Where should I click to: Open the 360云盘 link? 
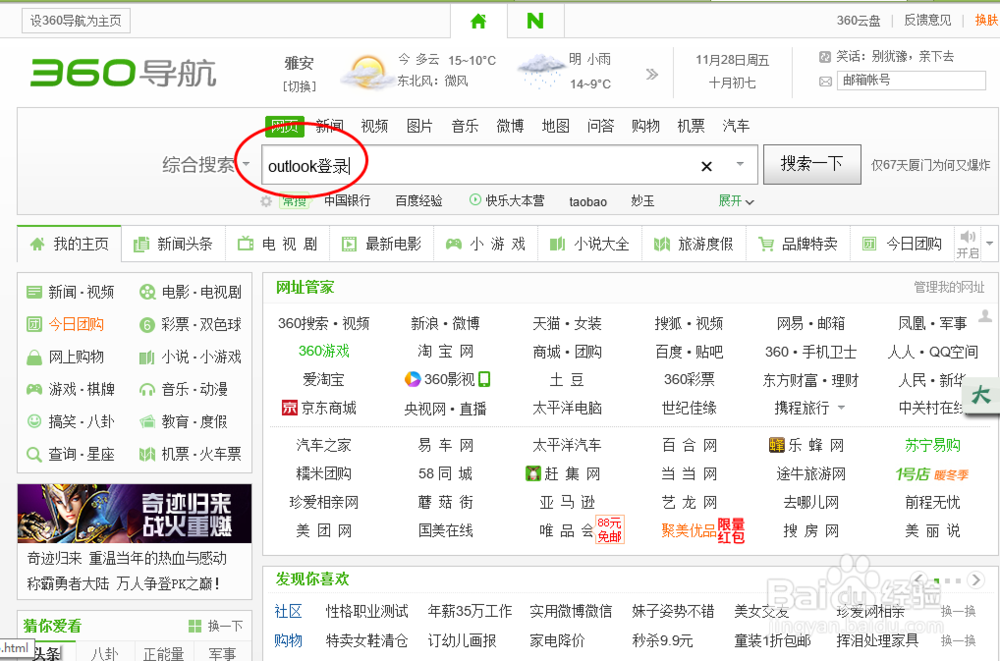click(x=858, y=20)
